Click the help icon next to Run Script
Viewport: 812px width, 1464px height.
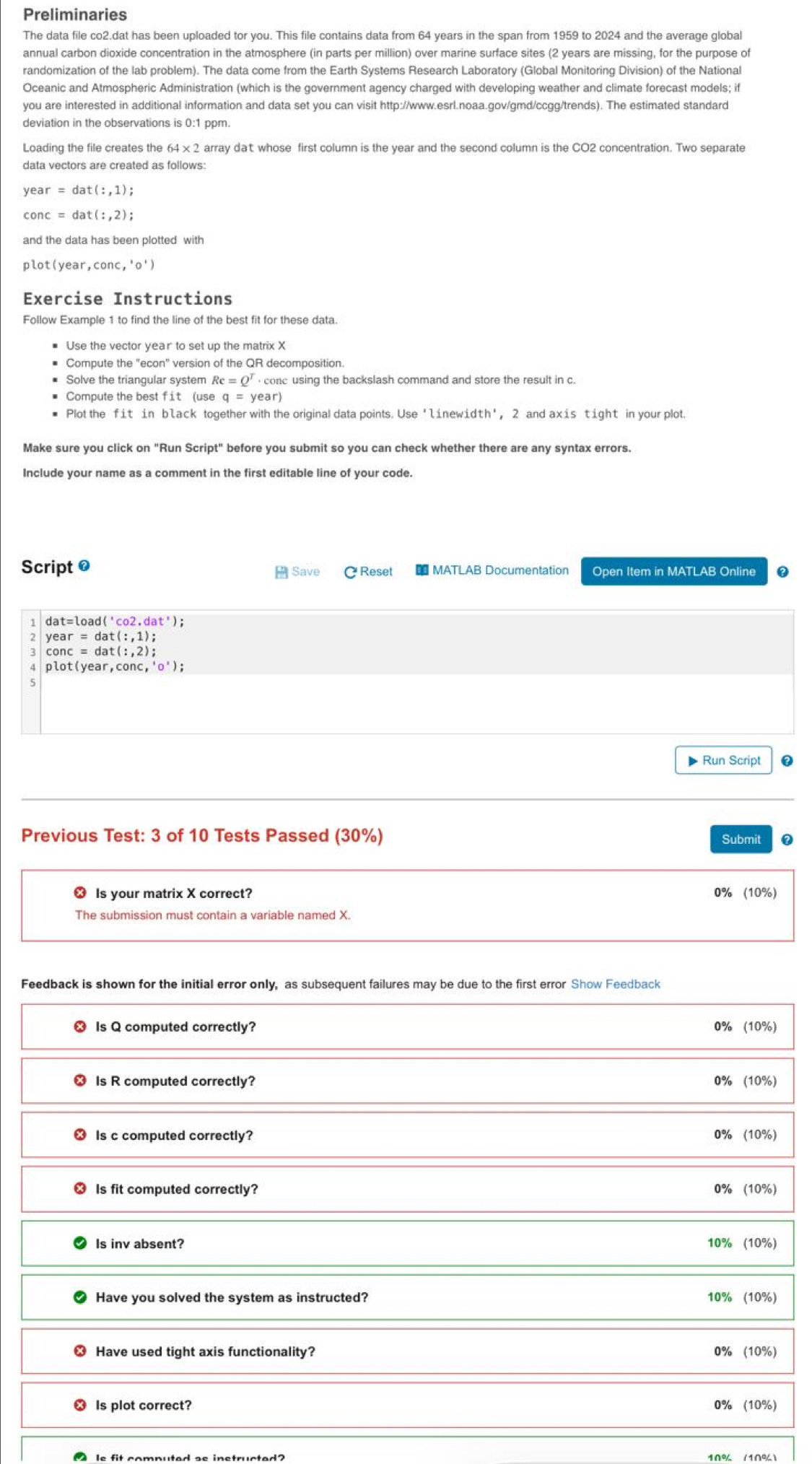point(787,761)
